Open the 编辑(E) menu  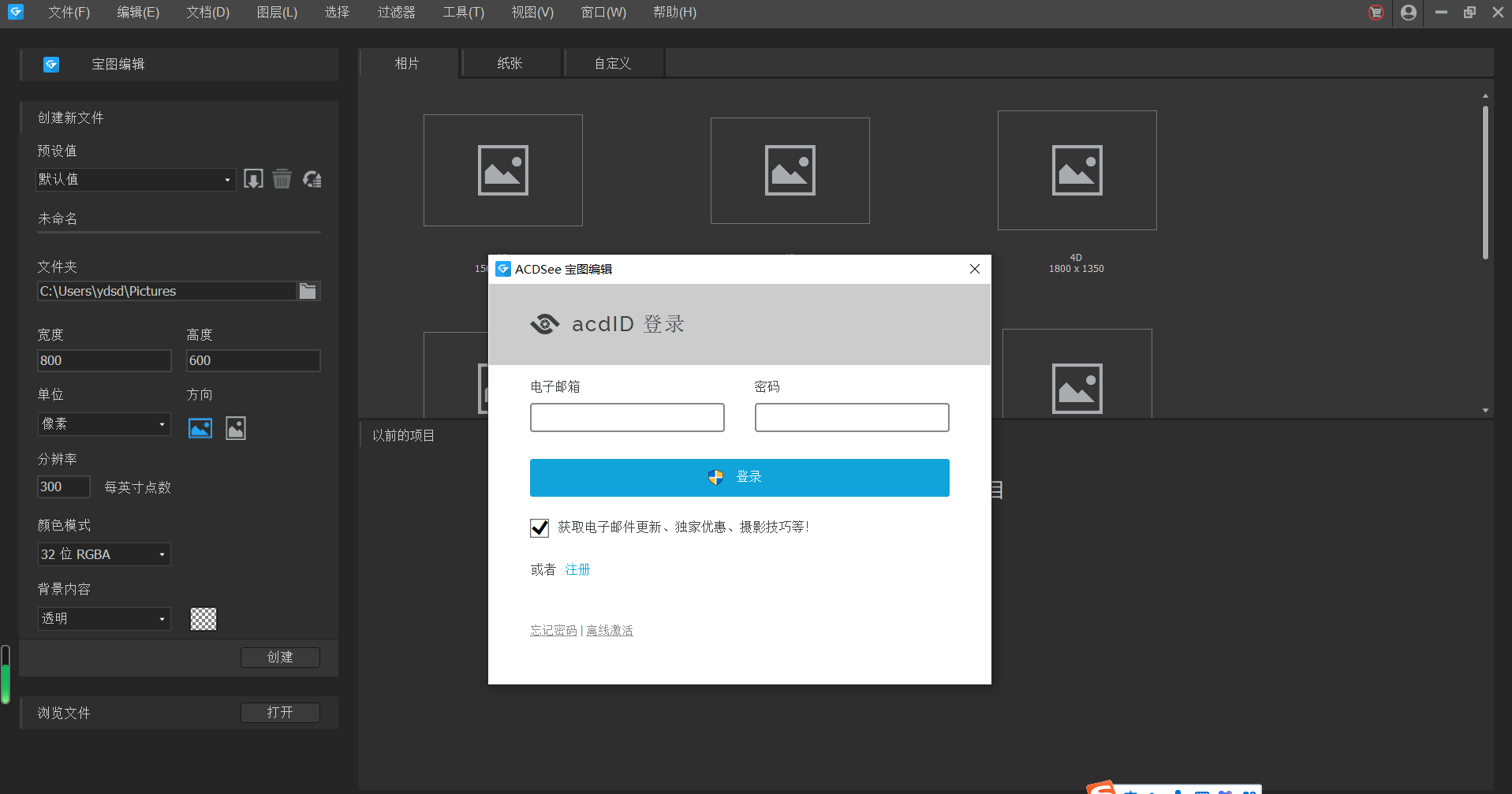(138, 13)
